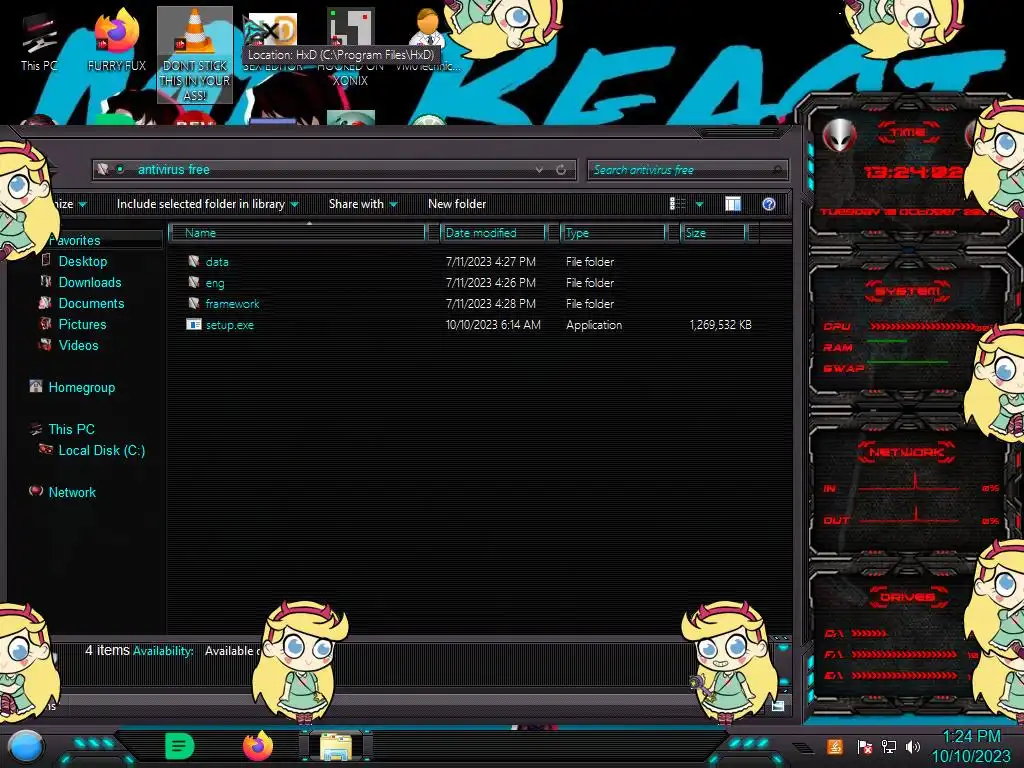The image size is (1024, 768).
Task: Open Pictures in the navigation pane
Action: [x=82, y=324]
